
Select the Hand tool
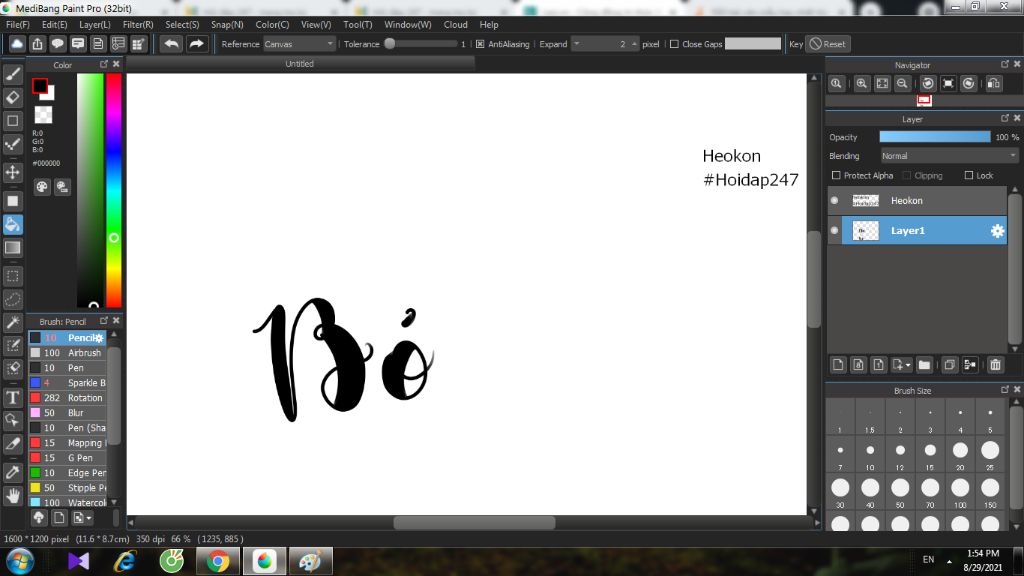12,496
